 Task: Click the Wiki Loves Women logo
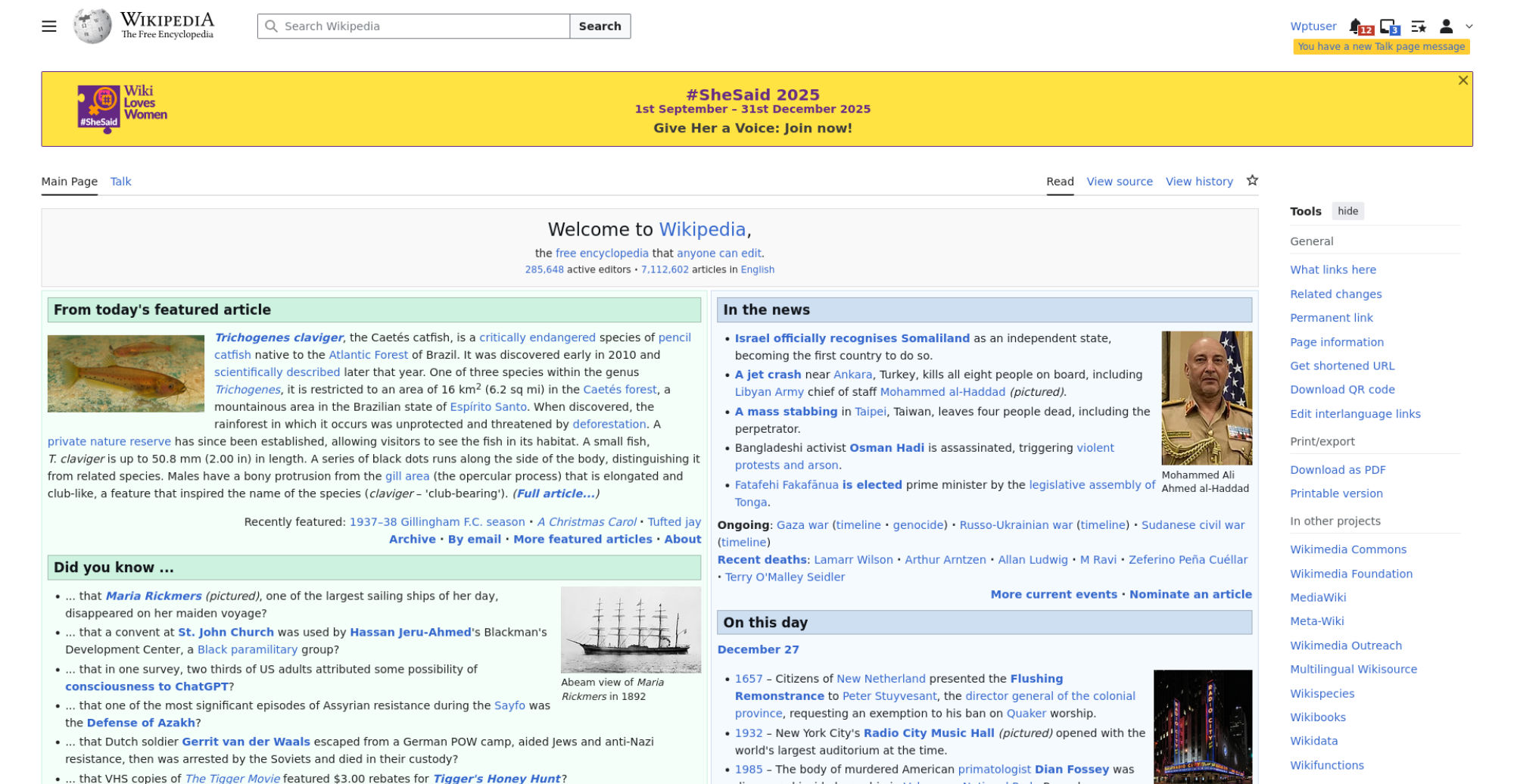(x=123, y=108)
